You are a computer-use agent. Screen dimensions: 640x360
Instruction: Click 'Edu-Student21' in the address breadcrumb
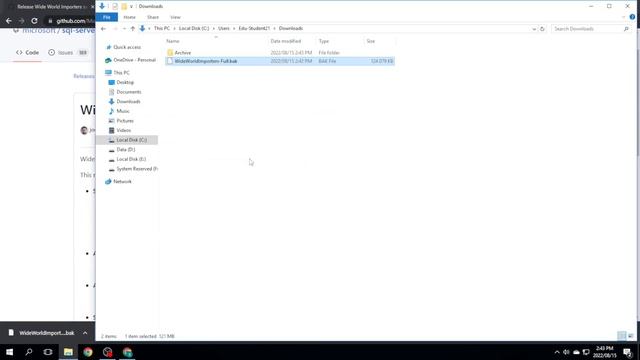[x=254, y=29]
